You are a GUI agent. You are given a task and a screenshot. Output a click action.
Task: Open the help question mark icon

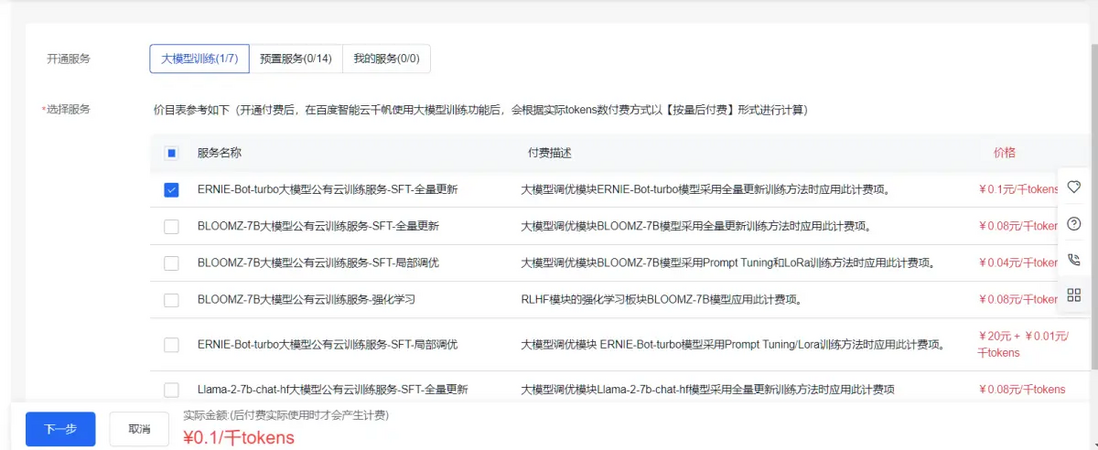click(1073, 223)
